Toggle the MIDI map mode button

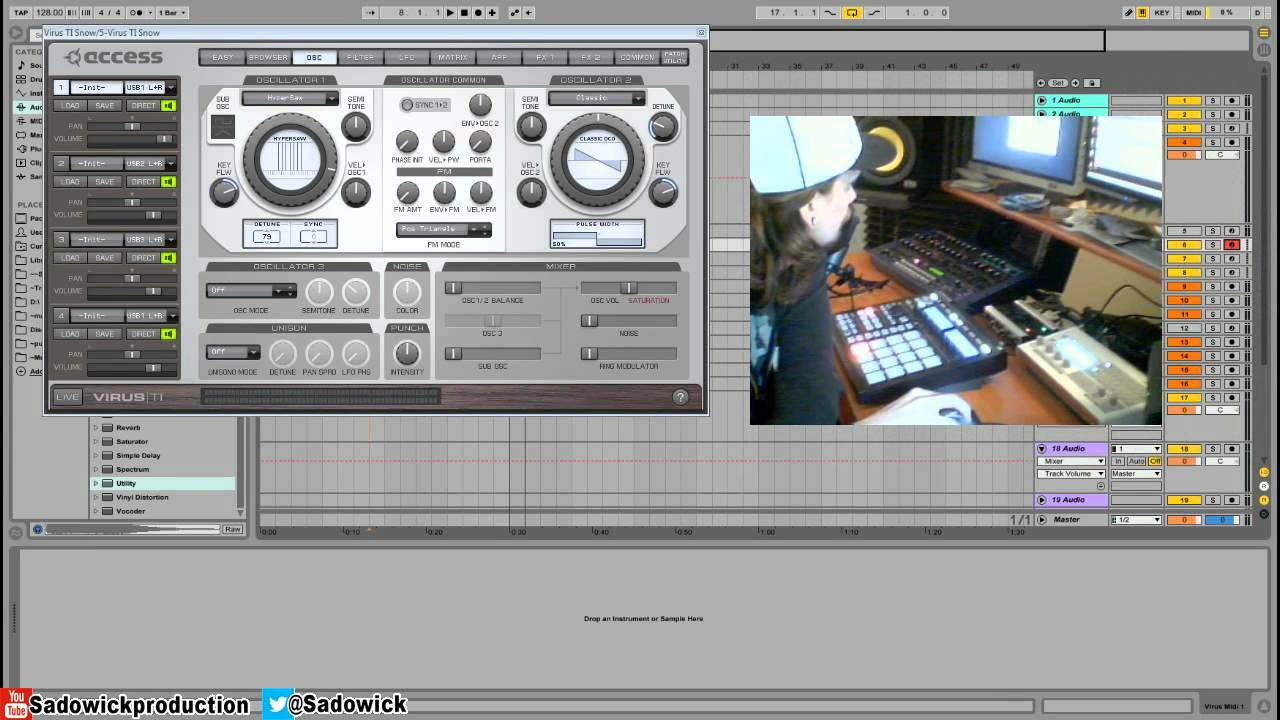[1193, 13]
